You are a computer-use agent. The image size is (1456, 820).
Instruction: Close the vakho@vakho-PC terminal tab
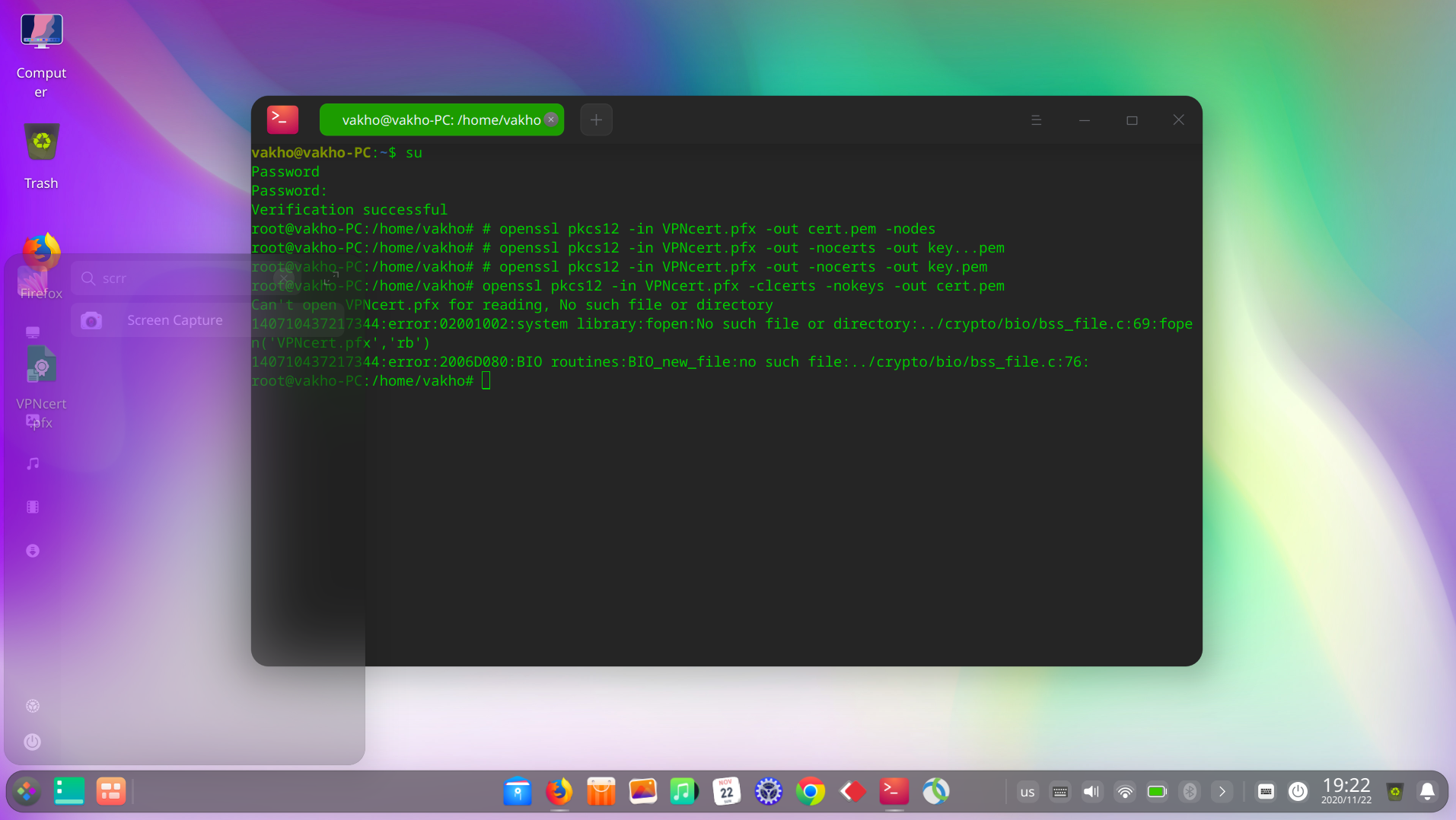tap(551, 119)
